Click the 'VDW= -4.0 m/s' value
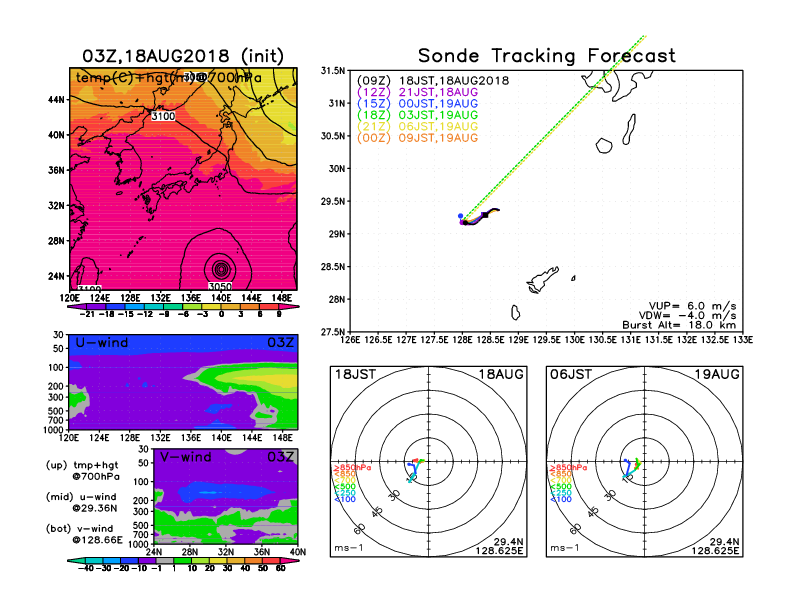 click(x=687, y=316)
